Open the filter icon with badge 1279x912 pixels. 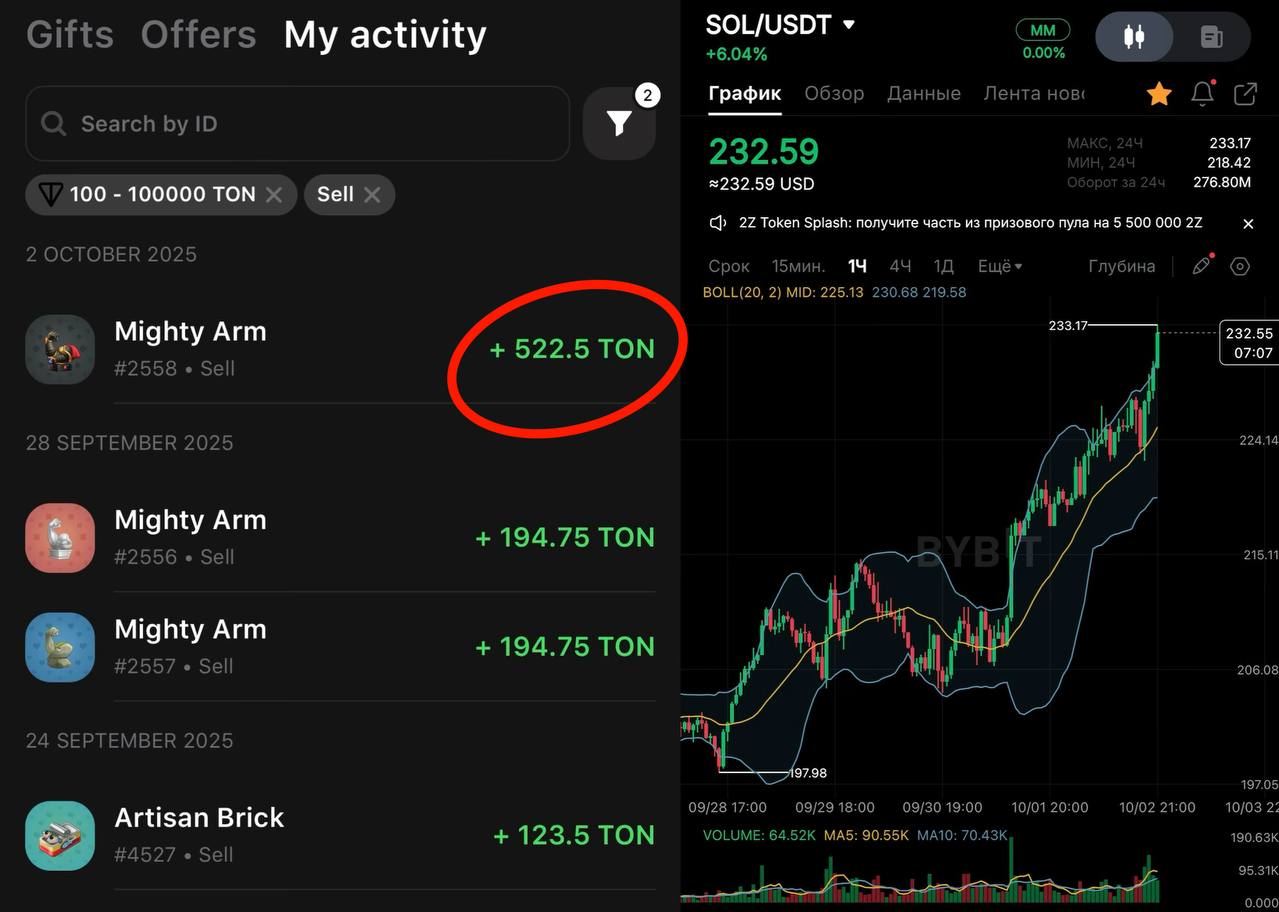[x=619, y=123]
